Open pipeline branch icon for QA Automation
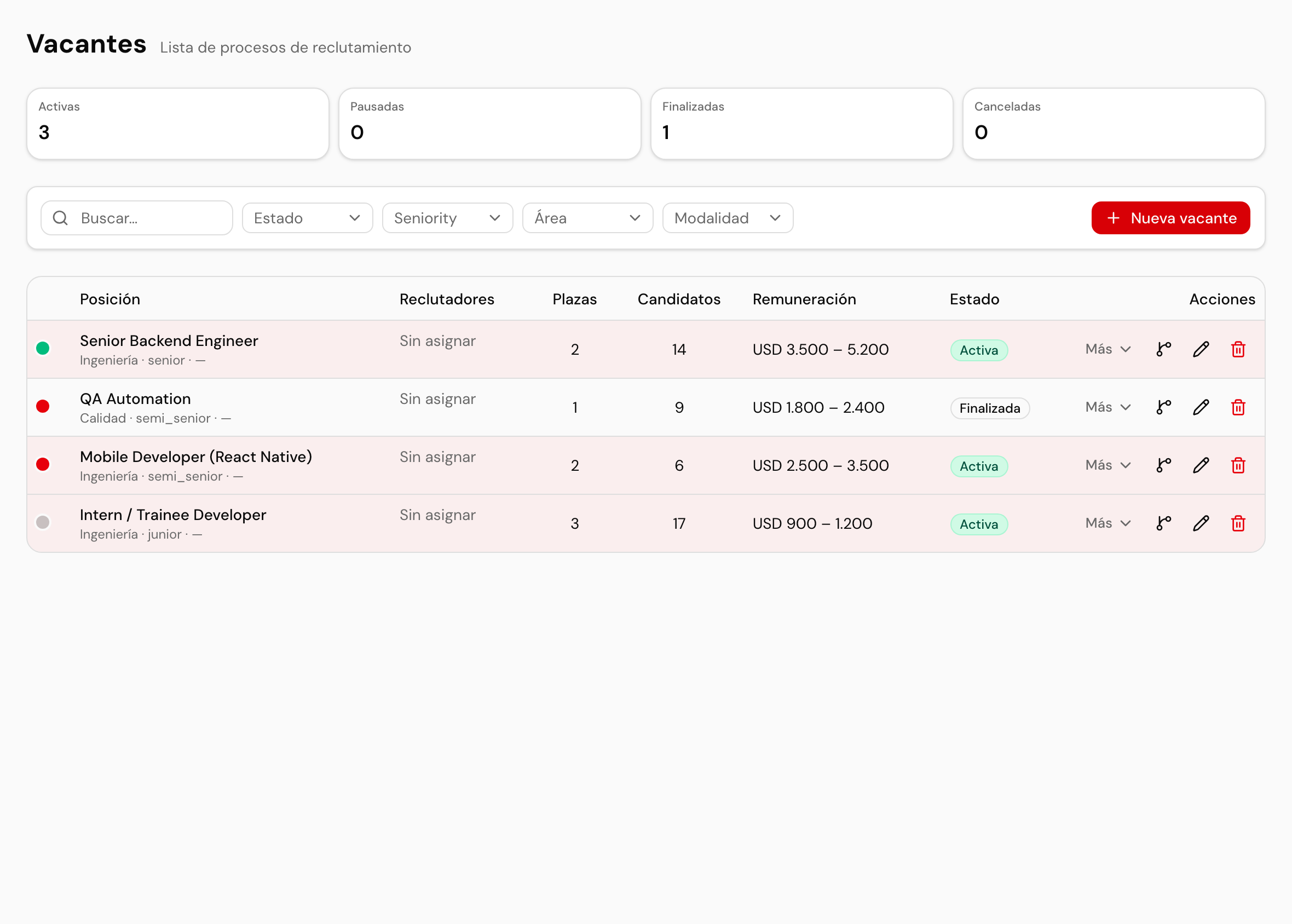Viewport: 1292px width, 924px height. point(1163,407)
